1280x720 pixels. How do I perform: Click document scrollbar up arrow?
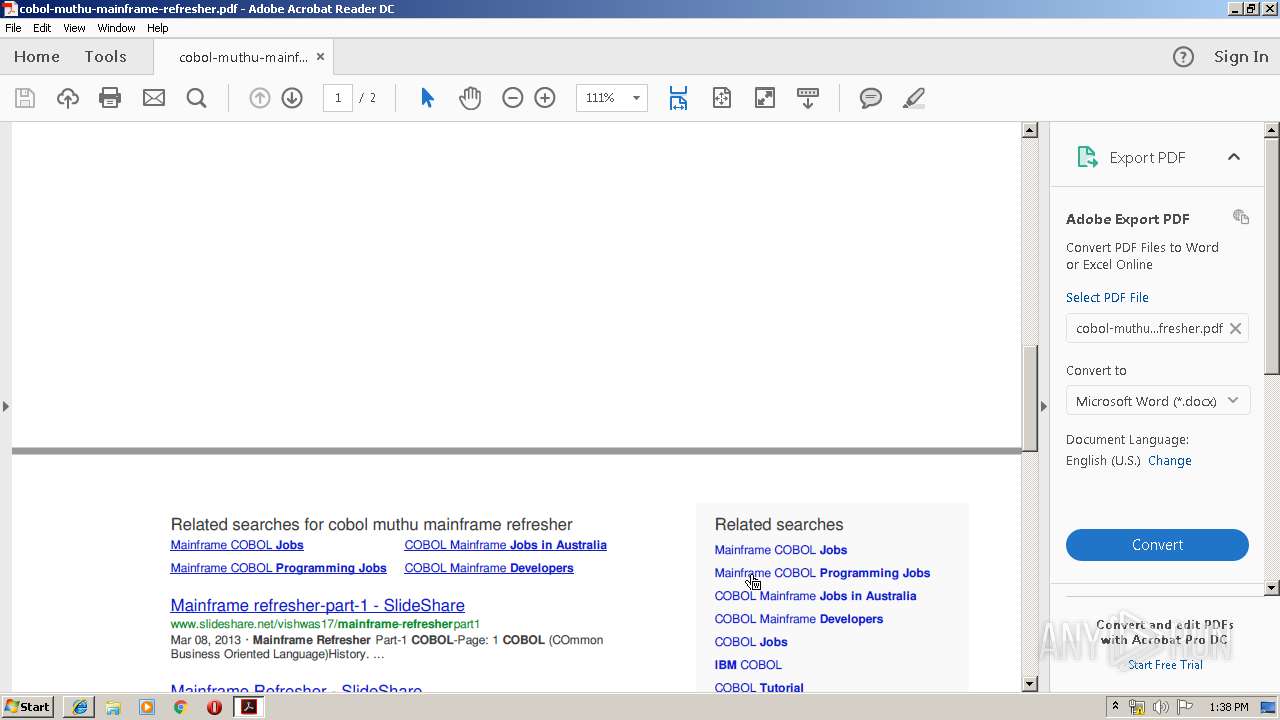tap(1030, 130)
